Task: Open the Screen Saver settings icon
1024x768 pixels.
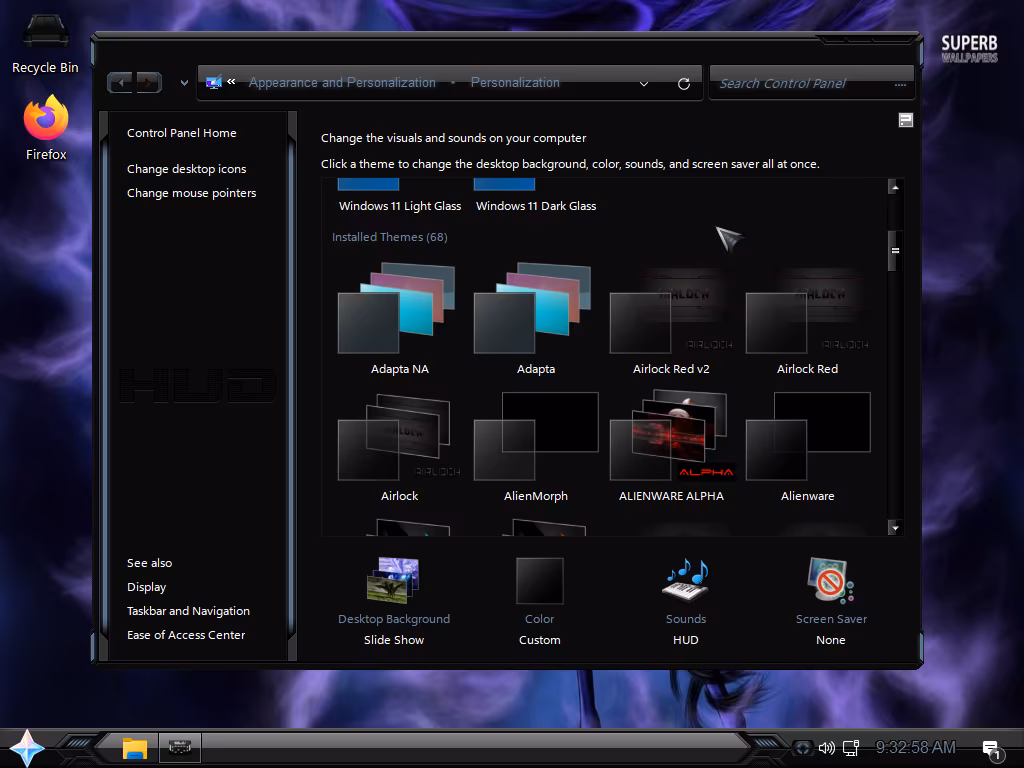Action: click(x=830, y=581)
